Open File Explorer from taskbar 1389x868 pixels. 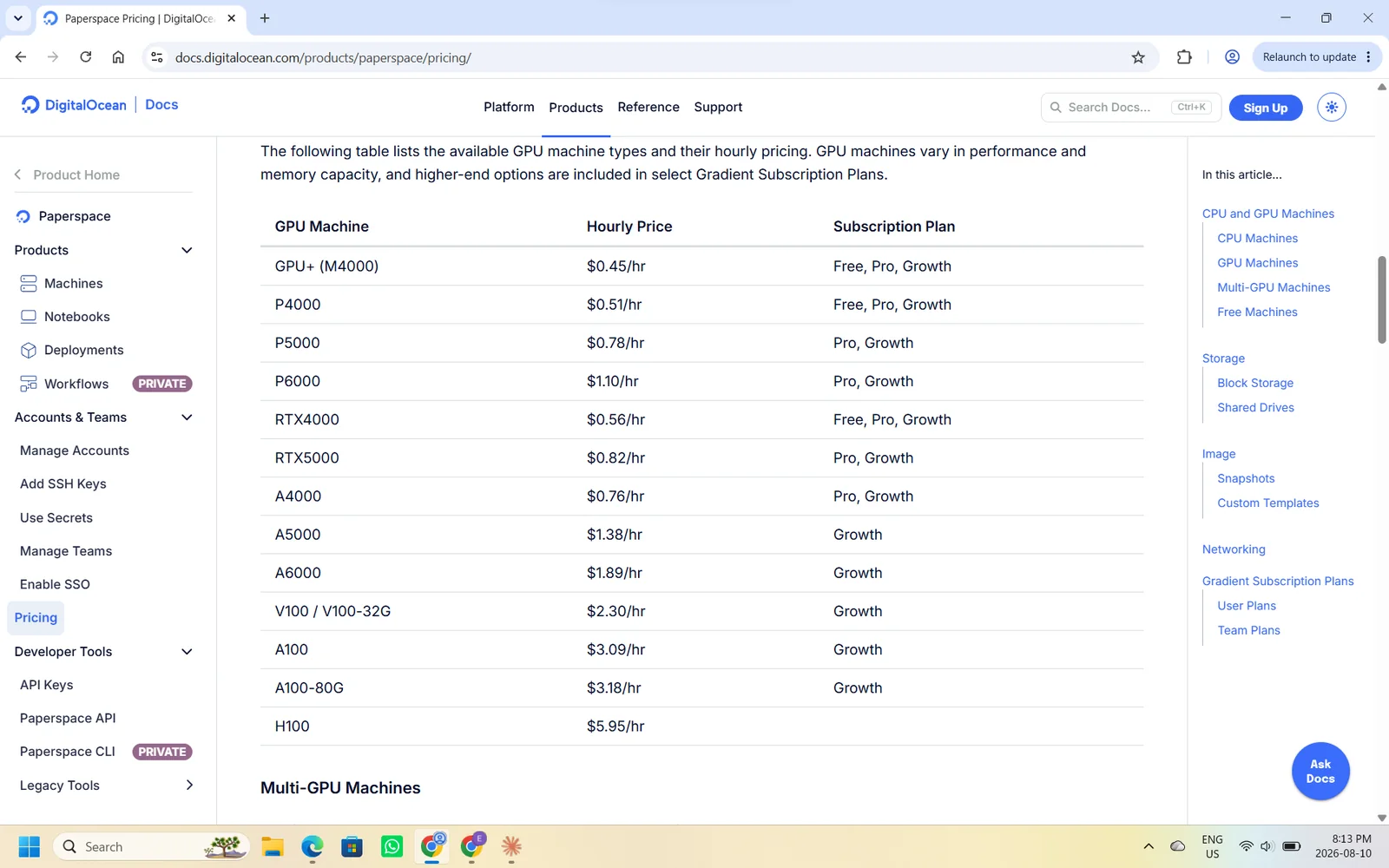[x=273, y=846]
